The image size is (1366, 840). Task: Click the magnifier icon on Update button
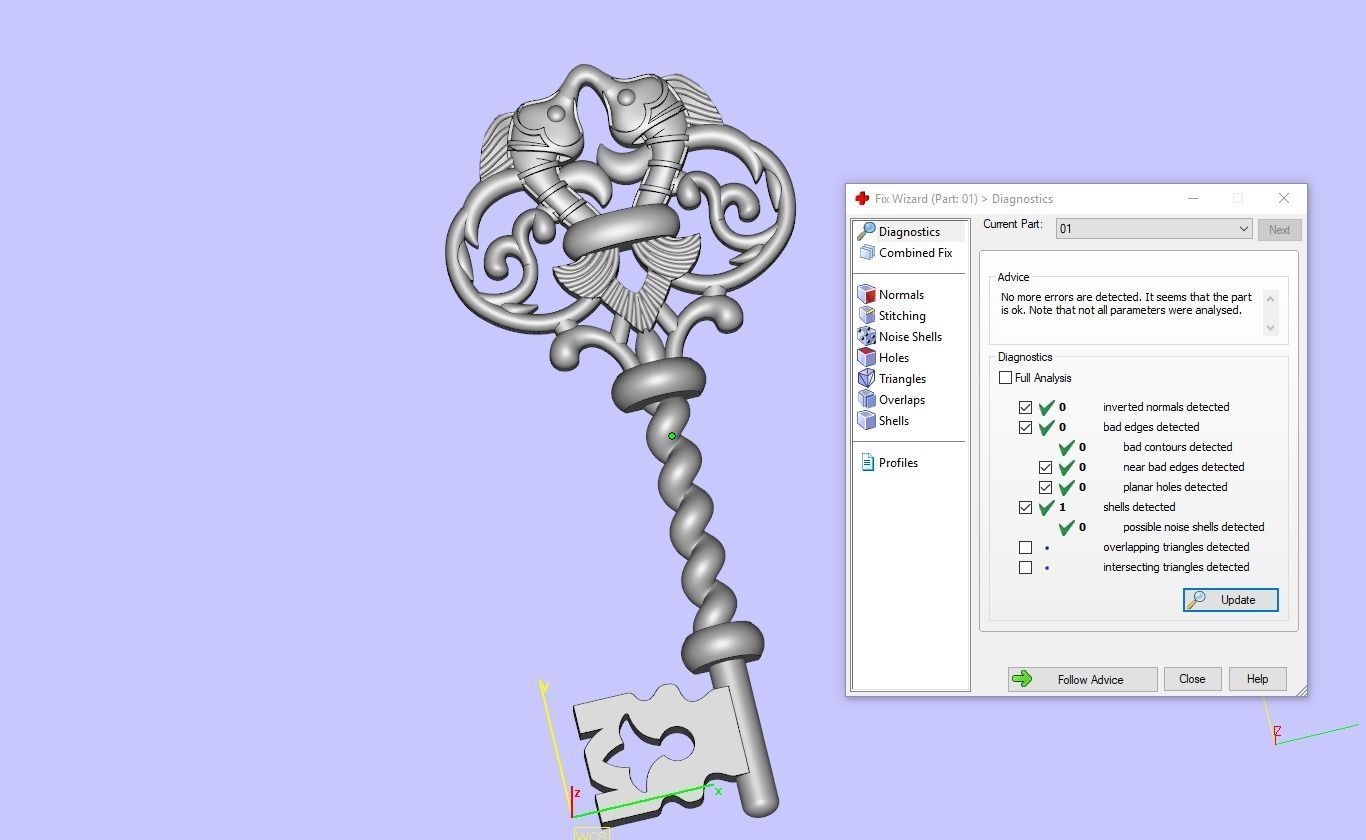click(1196, 600)
